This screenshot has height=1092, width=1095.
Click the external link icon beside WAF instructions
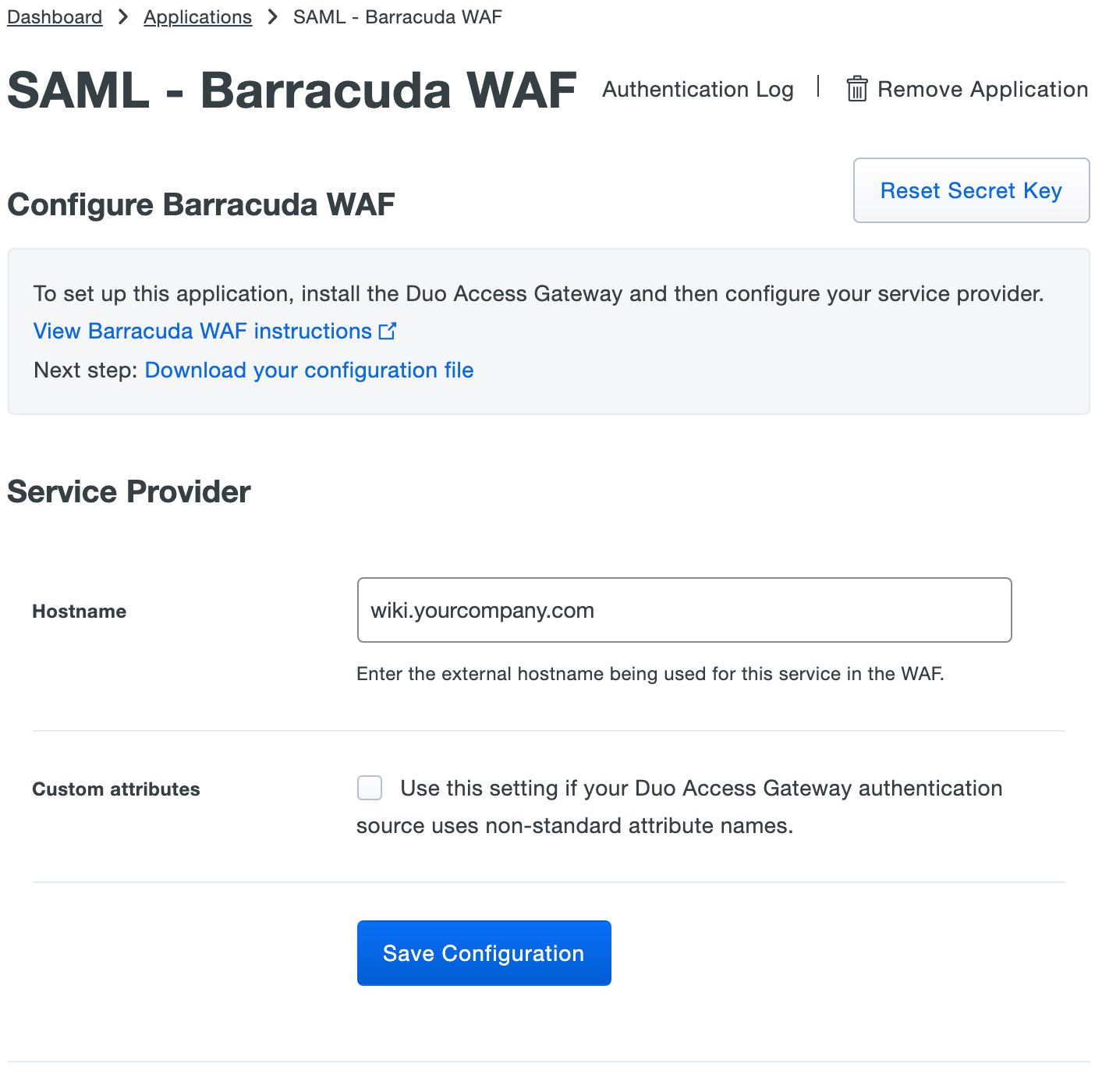[x=388, y=331]
